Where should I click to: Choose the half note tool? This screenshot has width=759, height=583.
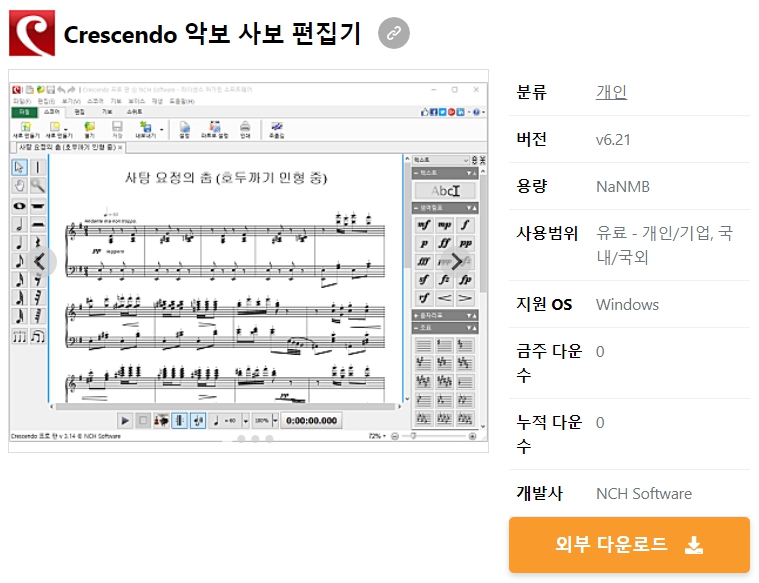(19, 225)
